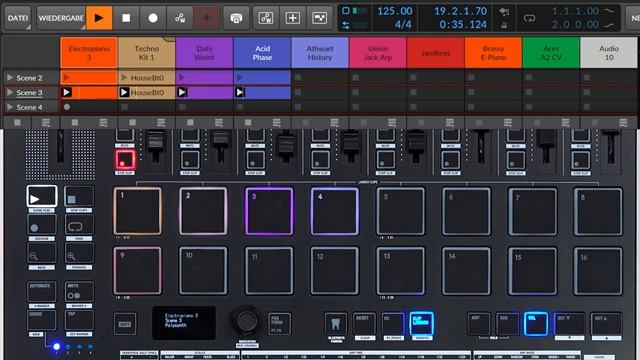Click blue lit Clip Launch button on controller
The image size is (640, 360).
[422, 324]
